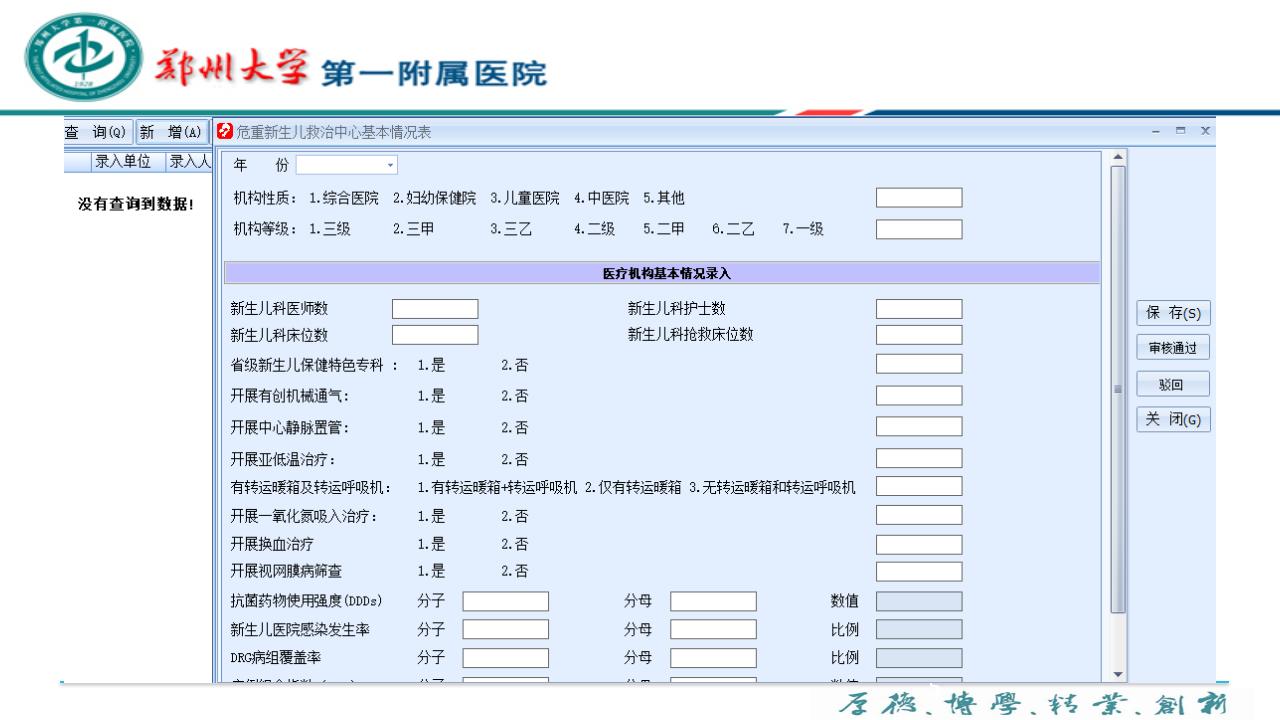Click the 新生儿科医师数 input field
Screen dimensions: 1280x720
point(435,309)
